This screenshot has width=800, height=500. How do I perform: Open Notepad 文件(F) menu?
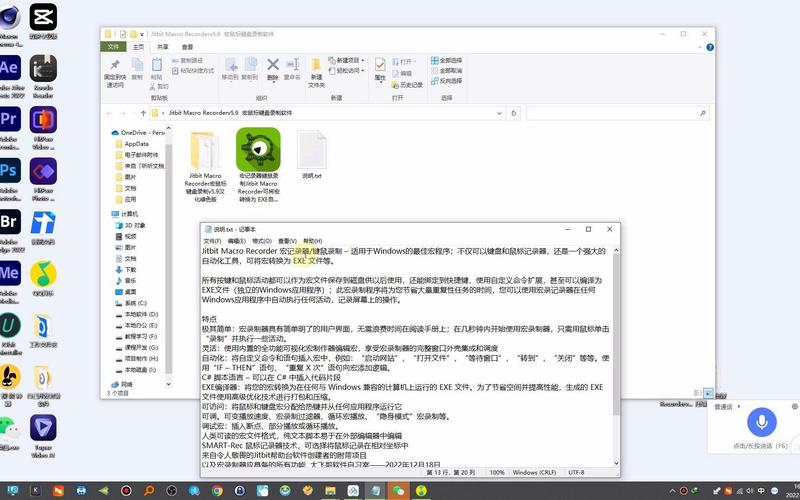tap(212, 241)
